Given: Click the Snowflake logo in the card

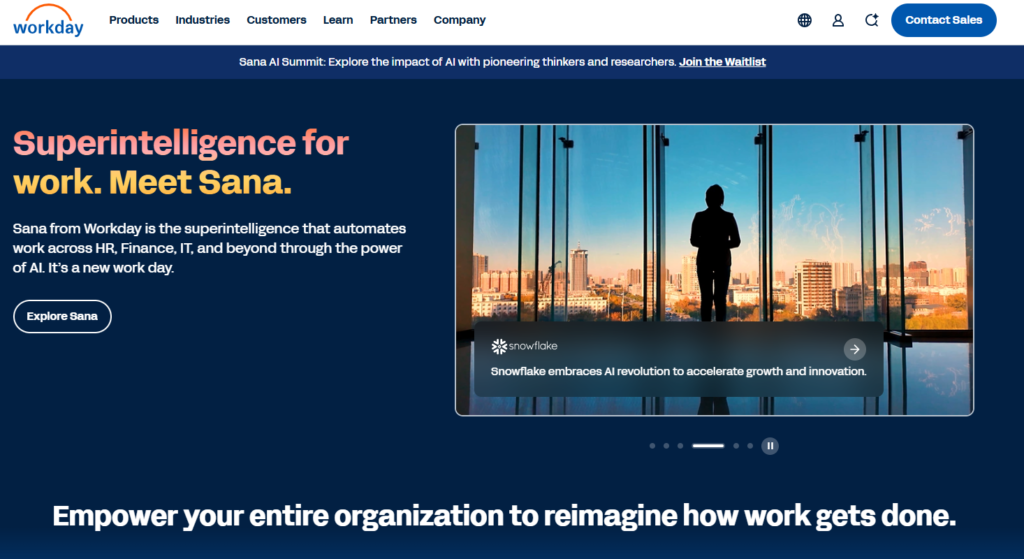Looking at the screenshot, I should [x=524, y=346].
